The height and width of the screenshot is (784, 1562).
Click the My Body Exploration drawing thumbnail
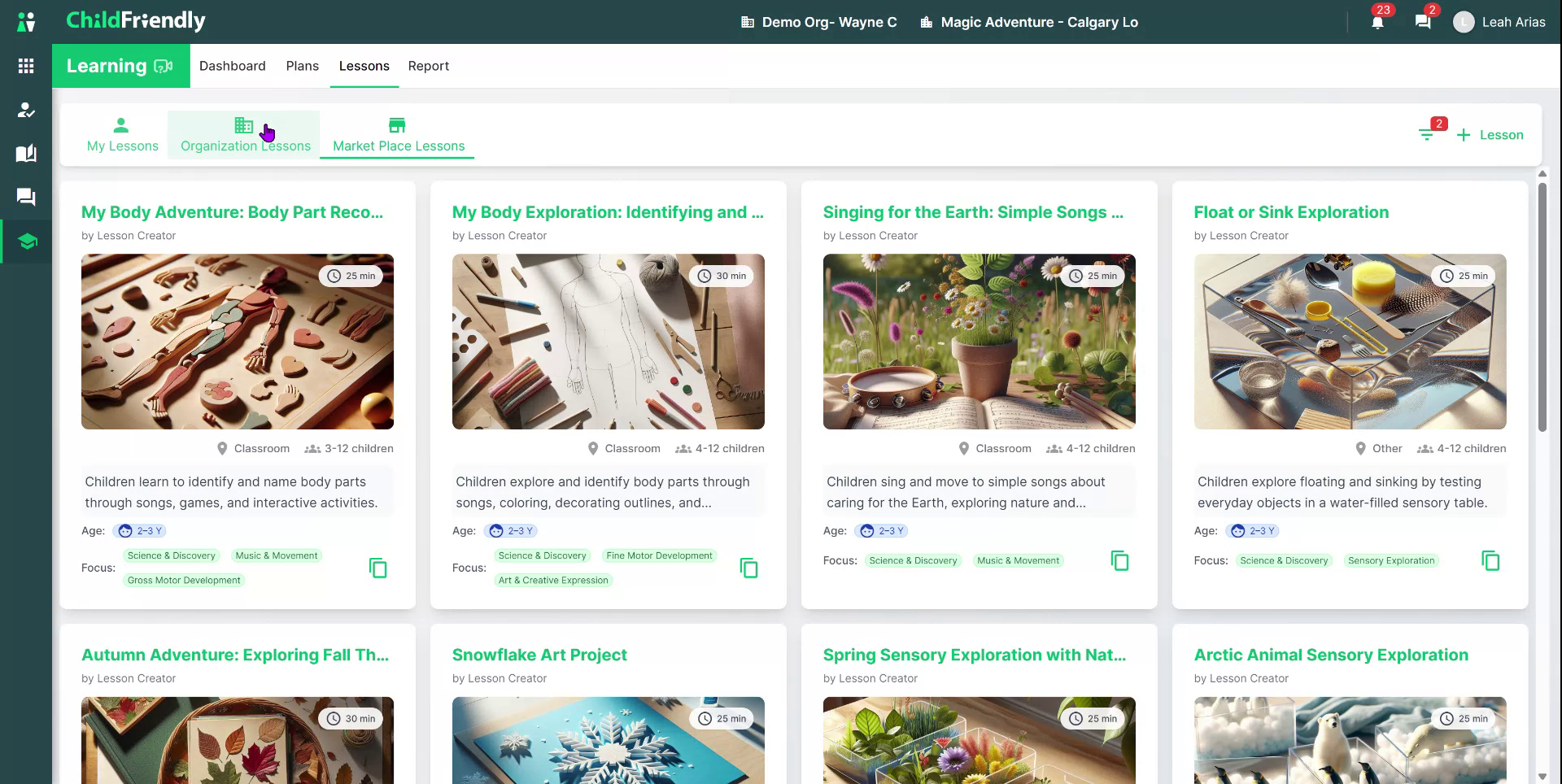tap(609, 342)
